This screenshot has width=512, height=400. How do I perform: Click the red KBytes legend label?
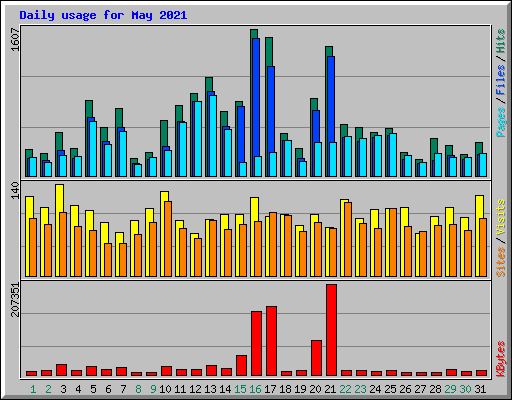coord(501,359)
